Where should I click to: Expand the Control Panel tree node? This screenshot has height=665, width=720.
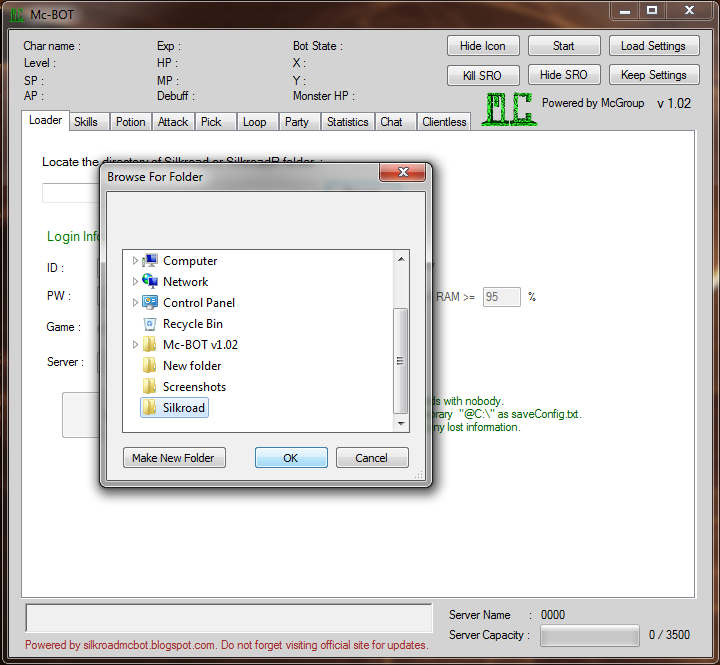tap(135, 302)
